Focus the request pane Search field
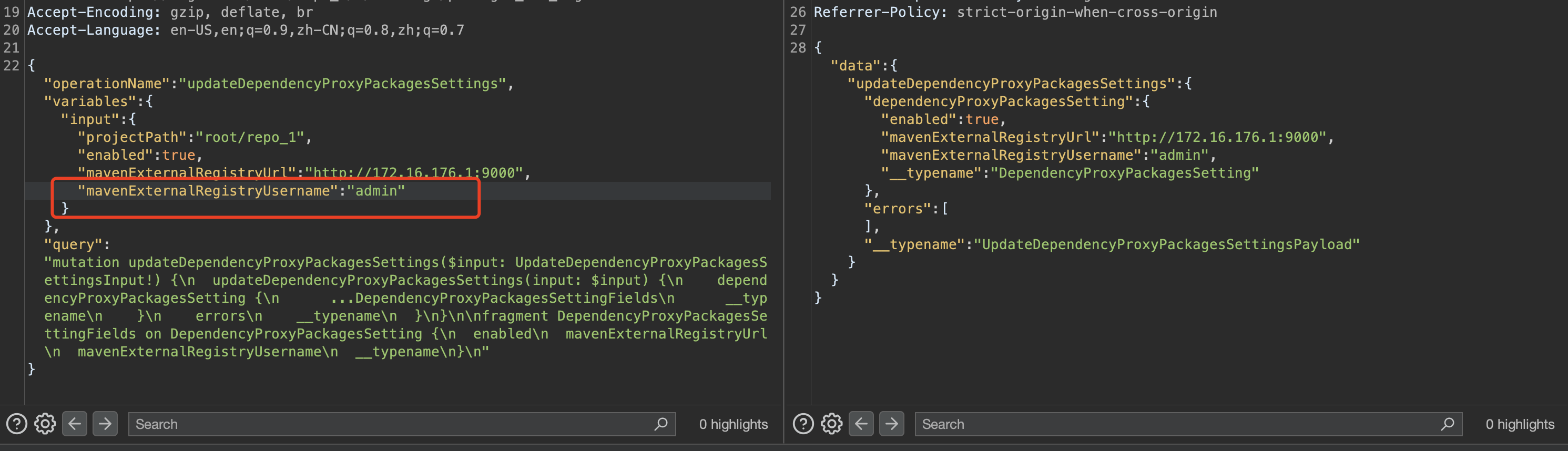Screen dimensions: 1568x451 (x=390, y=424)
